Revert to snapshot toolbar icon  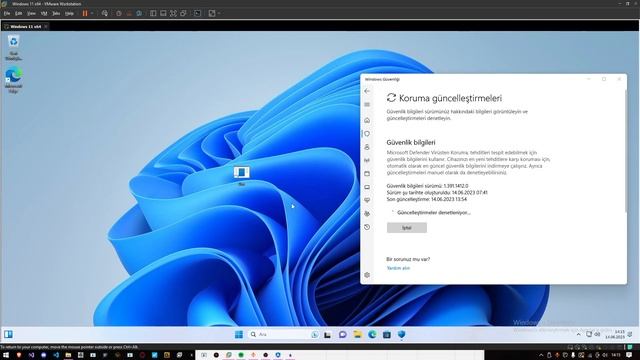(x=129, y=13)
